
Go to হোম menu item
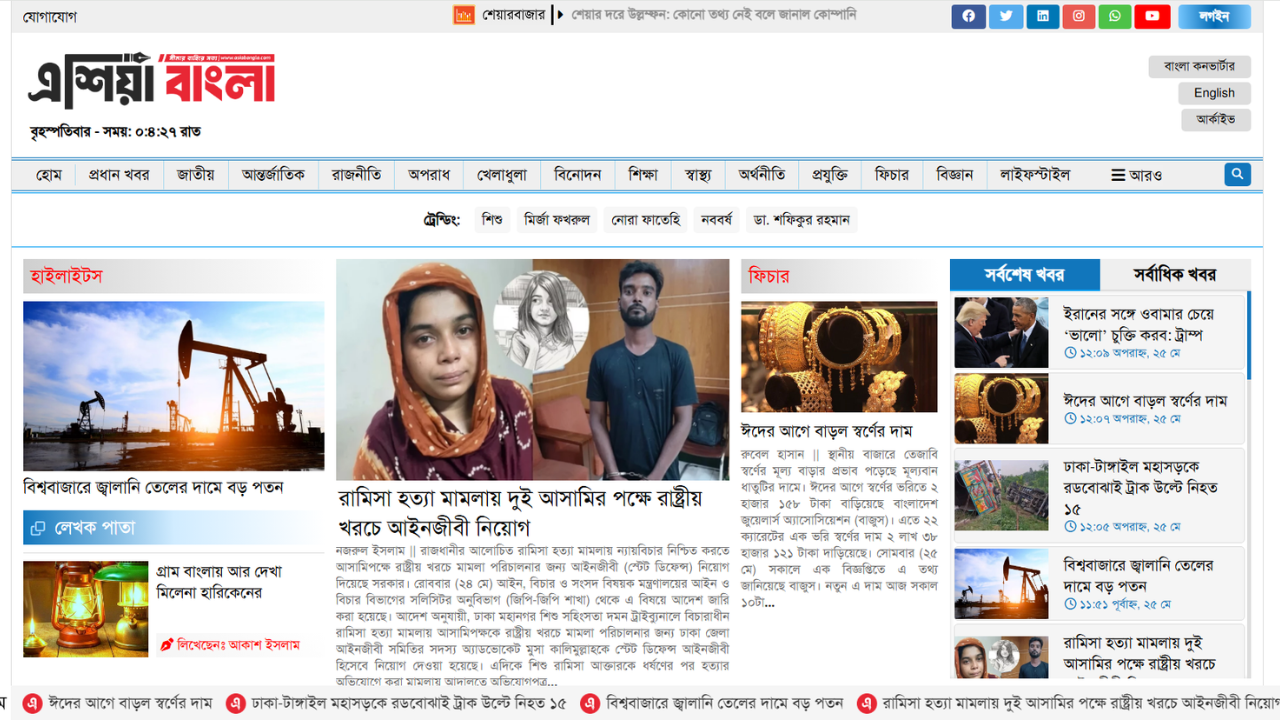coord(49,175)
